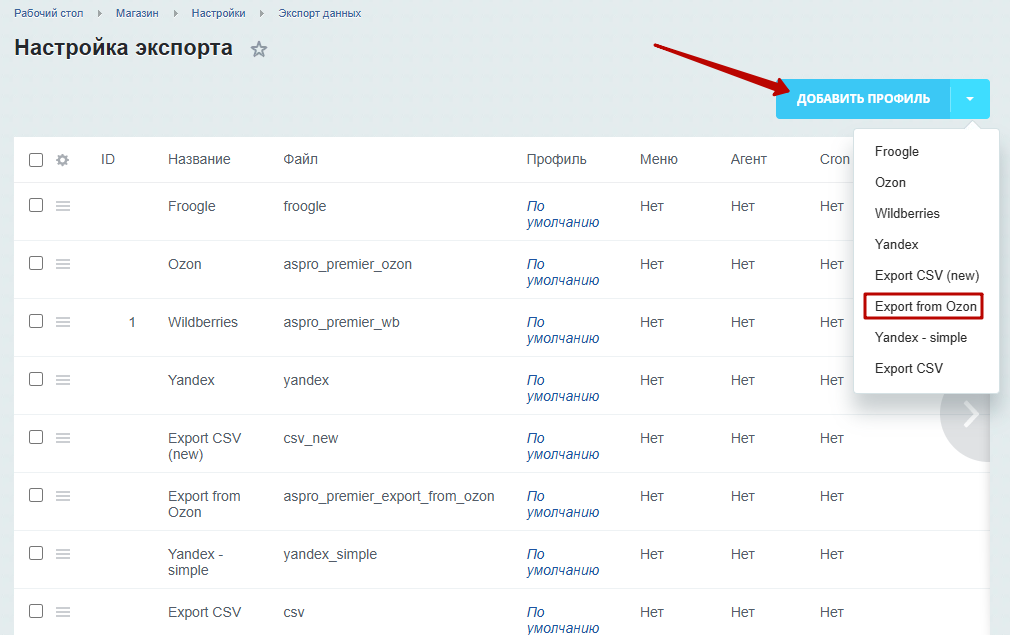
Task: Click the Export from Ozon name in the table
Action: (204, 504)
